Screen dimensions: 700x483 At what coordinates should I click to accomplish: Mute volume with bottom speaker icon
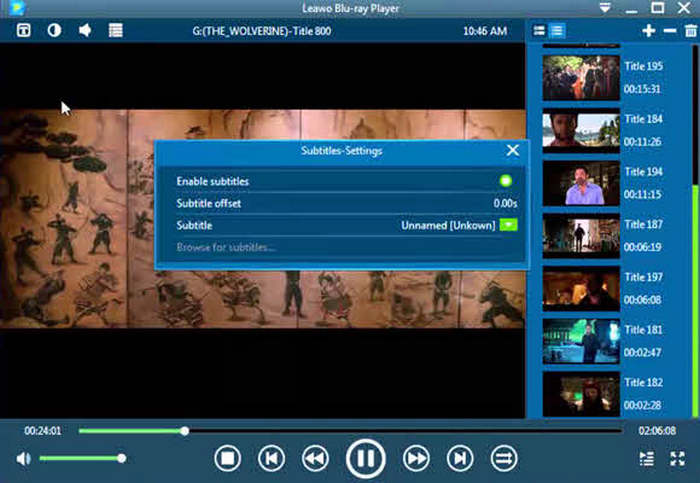23,458
